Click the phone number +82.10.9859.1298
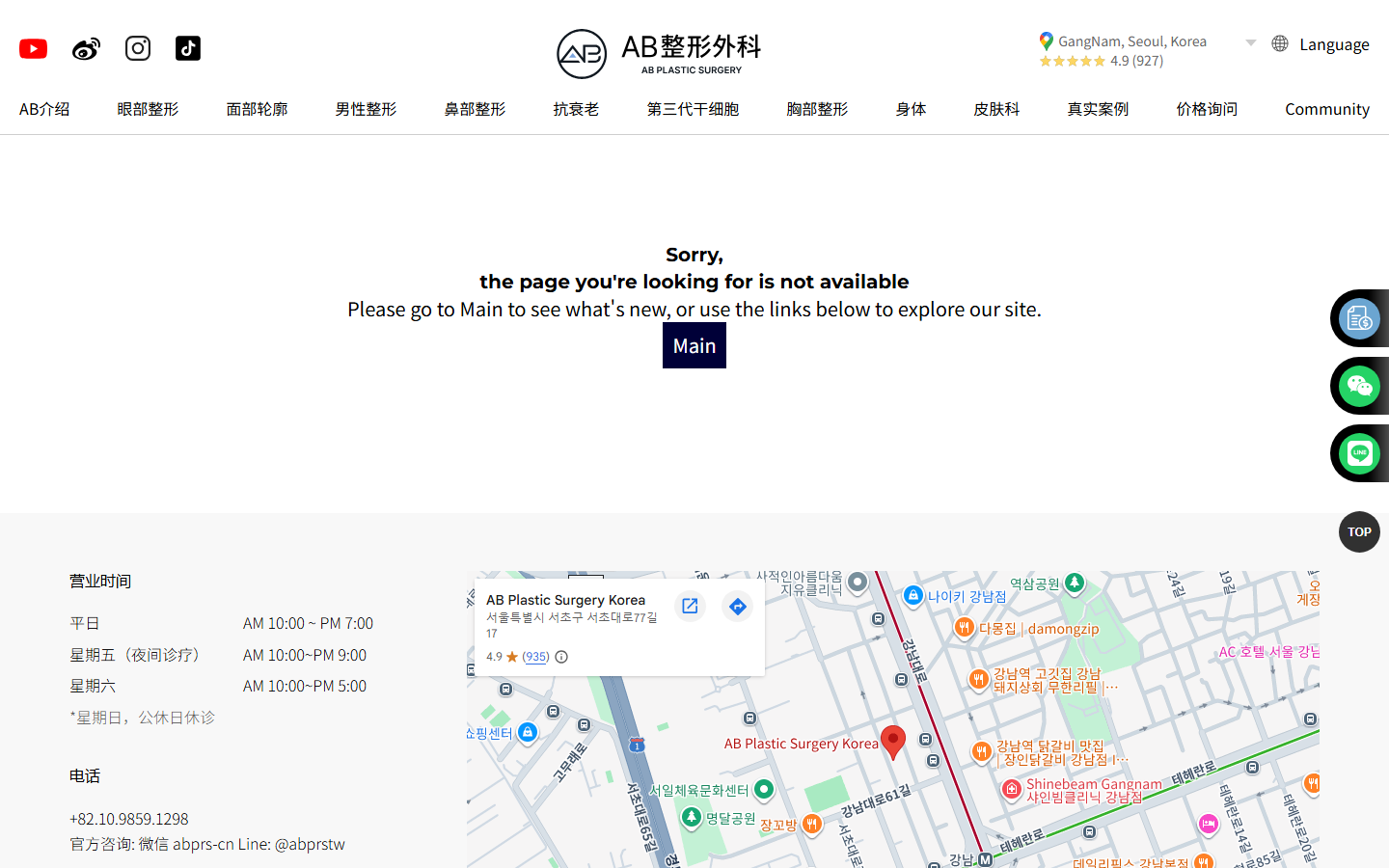 pos(129,819)
